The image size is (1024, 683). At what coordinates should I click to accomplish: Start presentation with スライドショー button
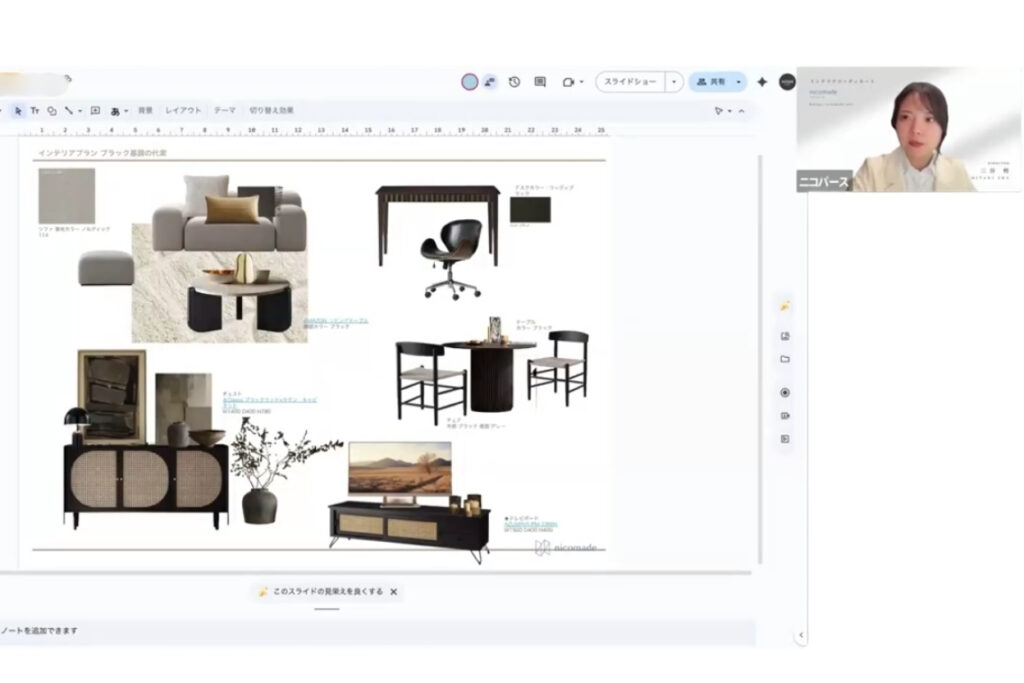pos(630,82)
